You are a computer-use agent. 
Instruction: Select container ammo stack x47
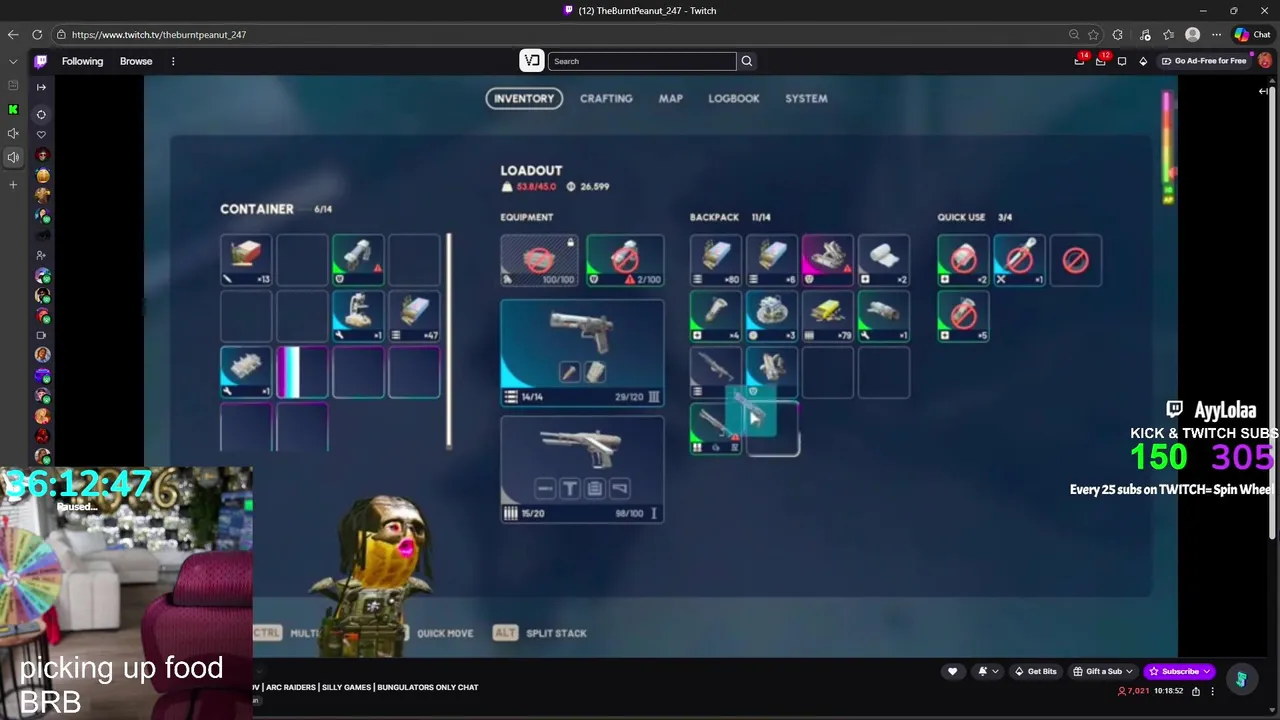(414, 316)
